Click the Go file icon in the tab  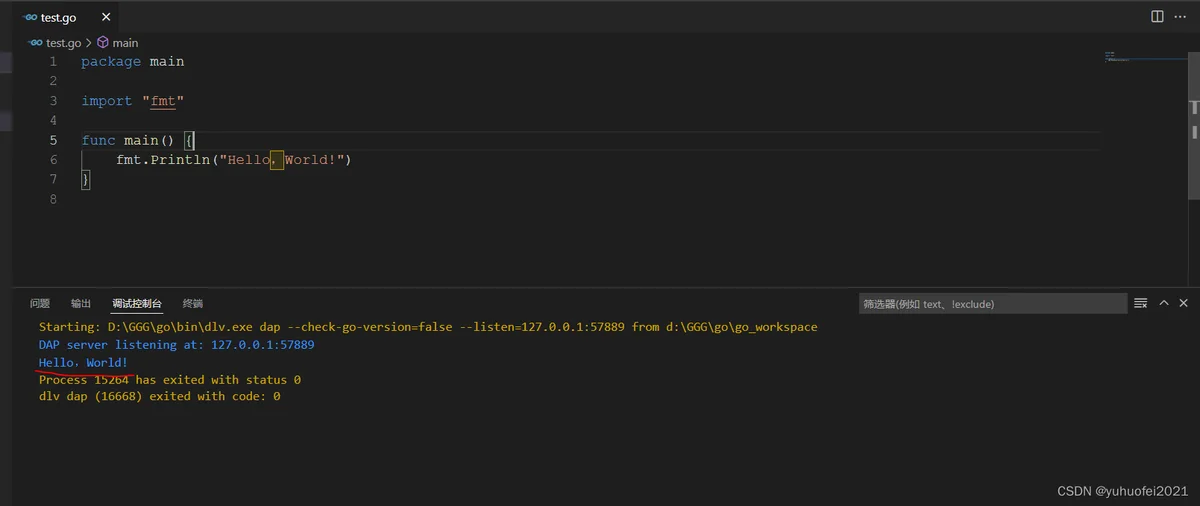point(30,17)
